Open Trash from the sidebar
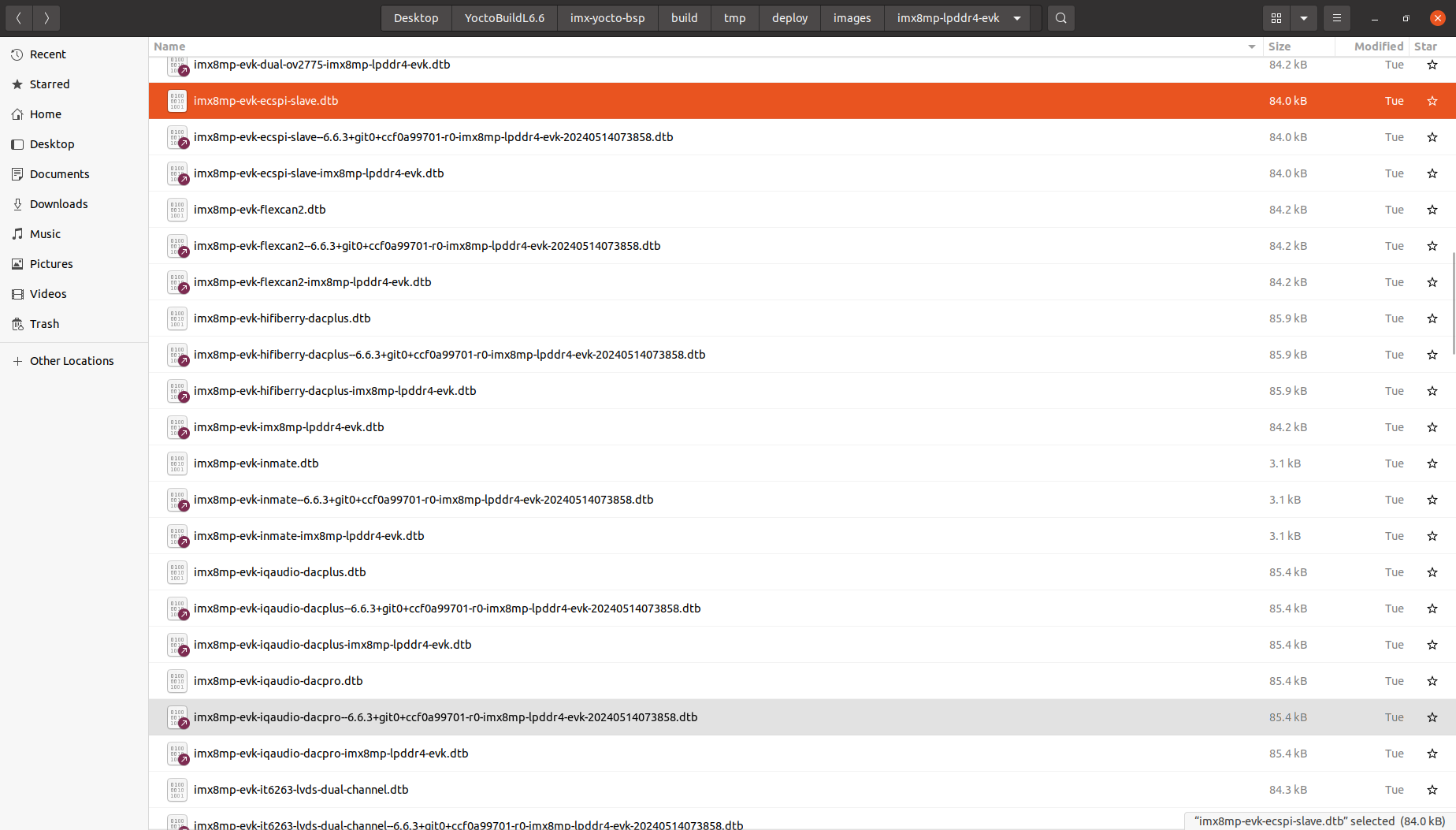1456x830 pixels. click(44, 323)
